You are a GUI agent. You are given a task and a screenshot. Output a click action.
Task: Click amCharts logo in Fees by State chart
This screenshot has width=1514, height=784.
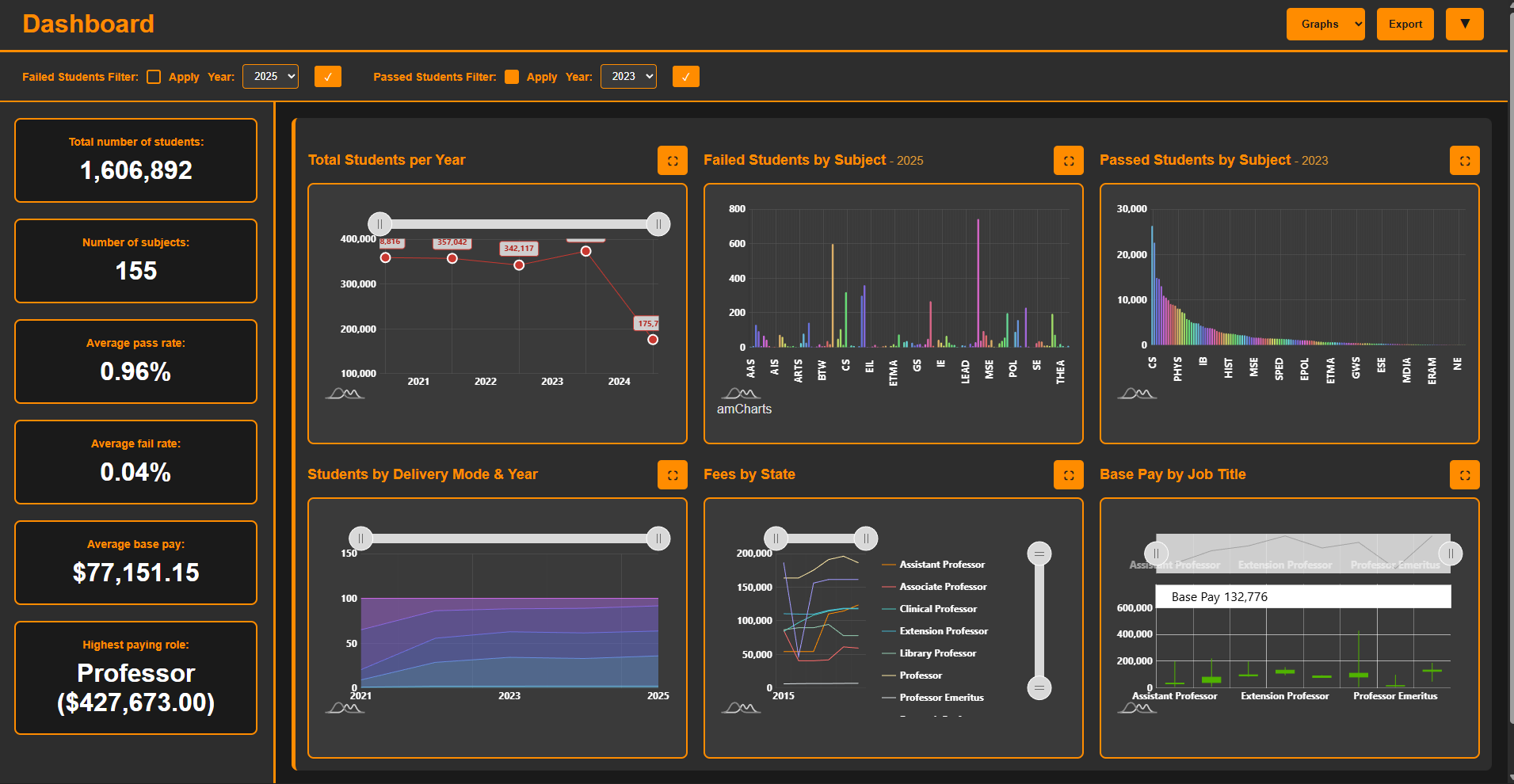[x=741, y=708]
